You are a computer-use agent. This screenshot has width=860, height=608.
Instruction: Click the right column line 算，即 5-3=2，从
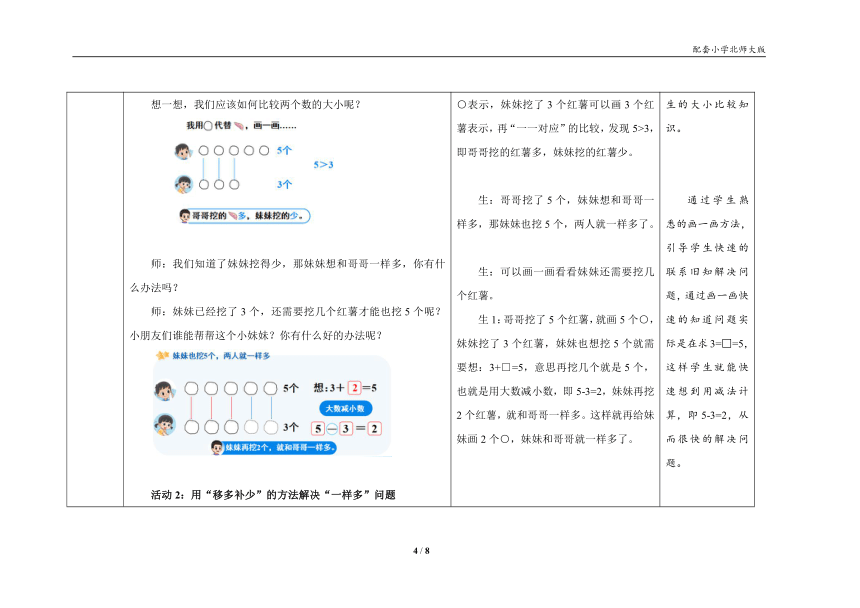(708, 415)
